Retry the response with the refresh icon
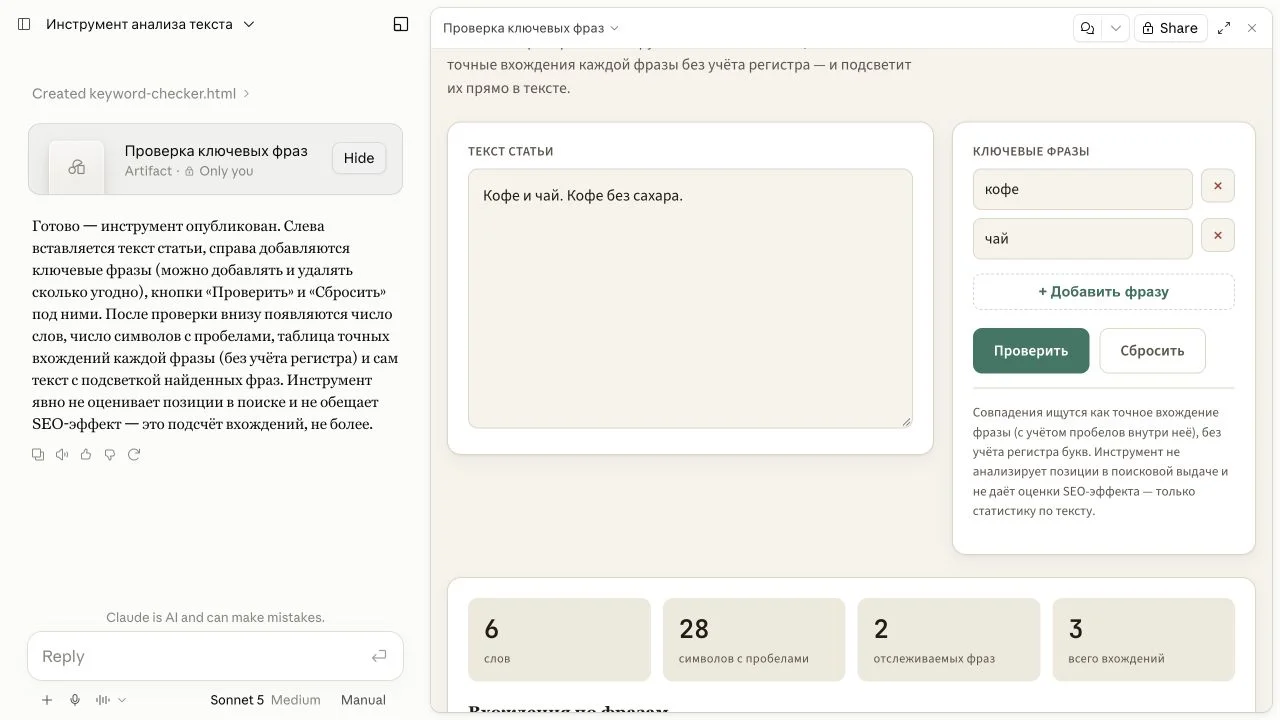Viewport: 1280px width, 720px height. (x=134, y=454)
